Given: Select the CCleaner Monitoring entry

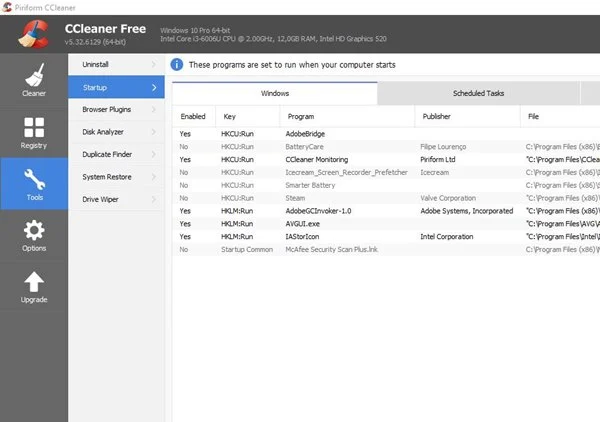Looking at the screenshot, I should [386, 160].
